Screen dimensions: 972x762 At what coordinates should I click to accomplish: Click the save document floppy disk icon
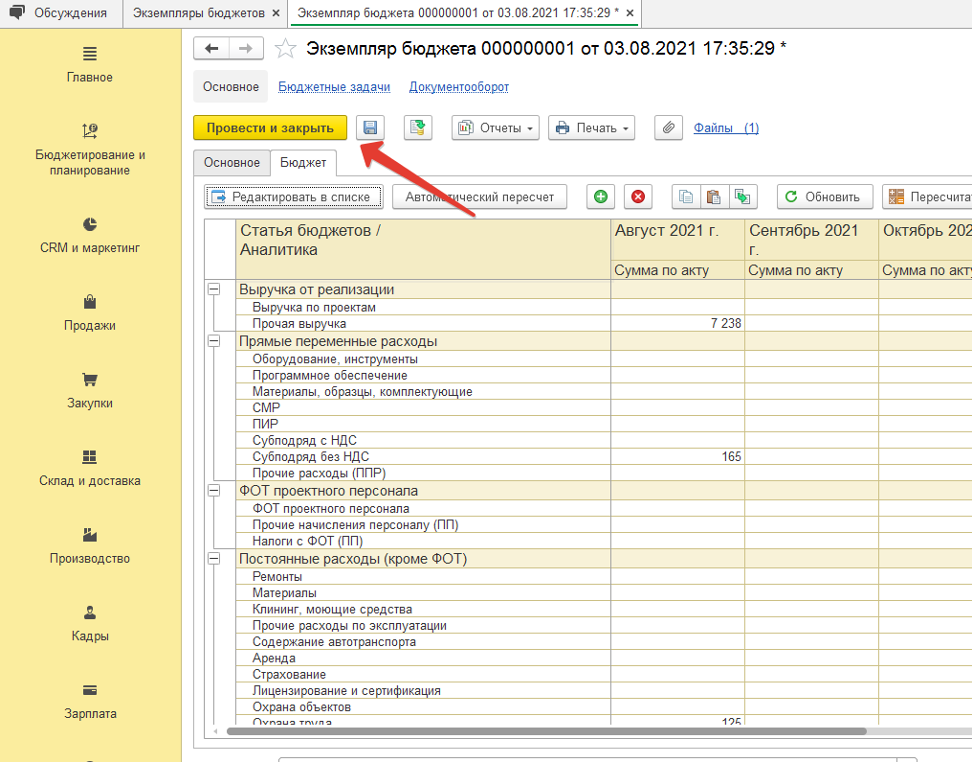370,128
